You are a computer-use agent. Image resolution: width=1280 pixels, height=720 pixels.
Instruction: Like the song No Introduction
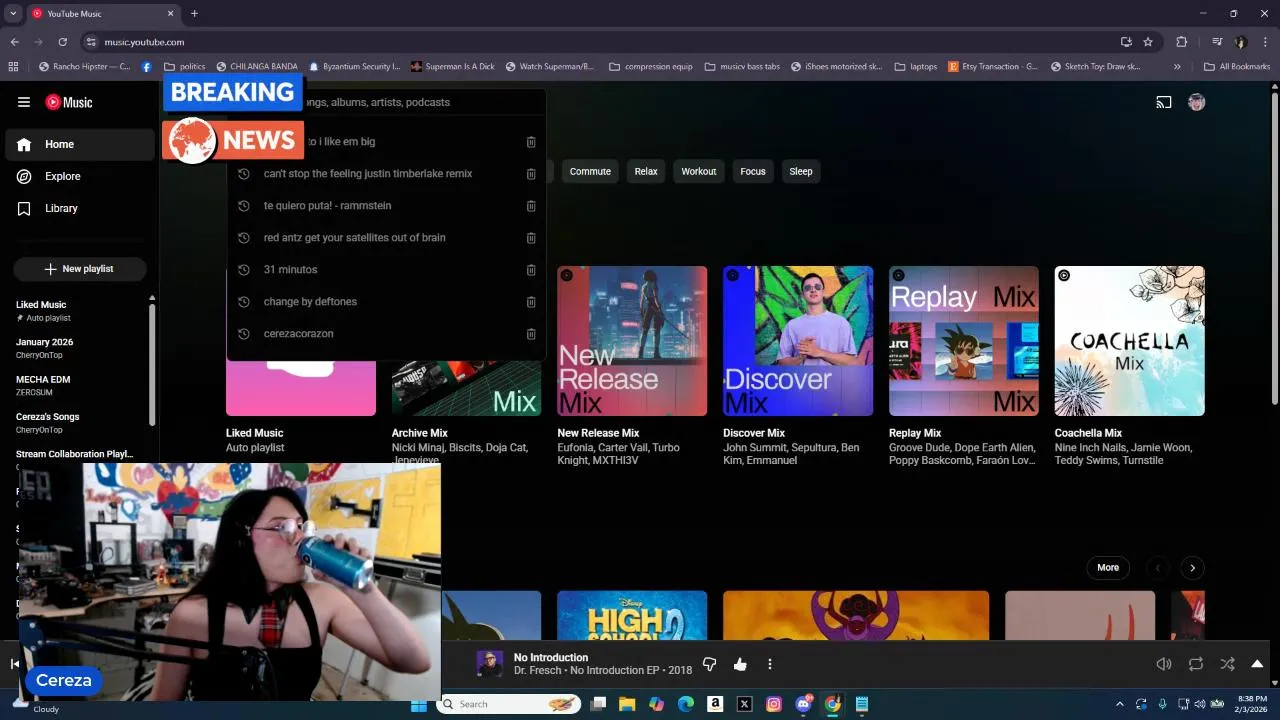point(740,664)
